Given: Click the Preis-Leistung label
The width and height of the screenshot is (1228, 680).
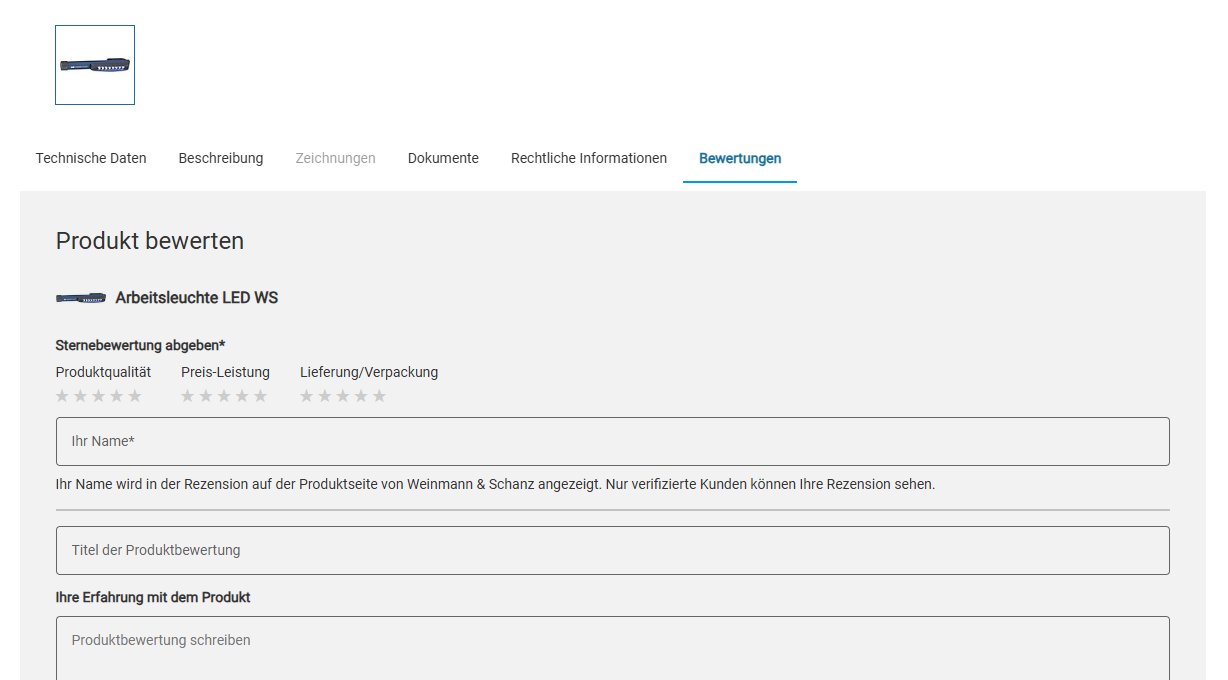Looking at the screenshot, I should pos(225,372).
